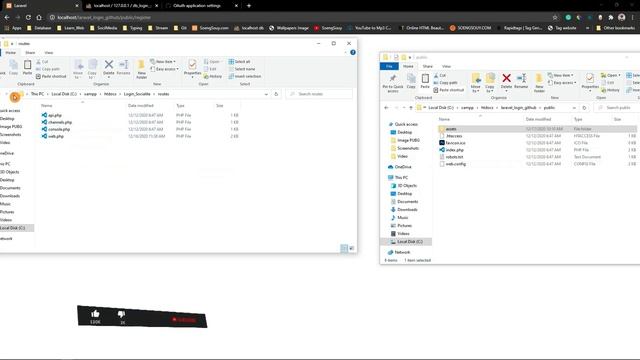This screenshot has width=640, height=360.
Task: Click New folder icon in public window
Action: 539,83
